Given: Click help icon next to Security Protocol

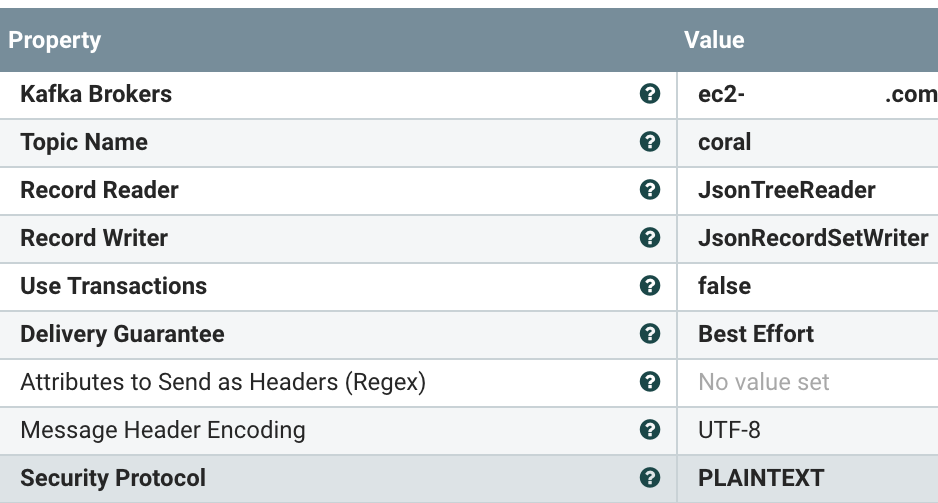Looking at the screenshot, I should click(650, 477).
